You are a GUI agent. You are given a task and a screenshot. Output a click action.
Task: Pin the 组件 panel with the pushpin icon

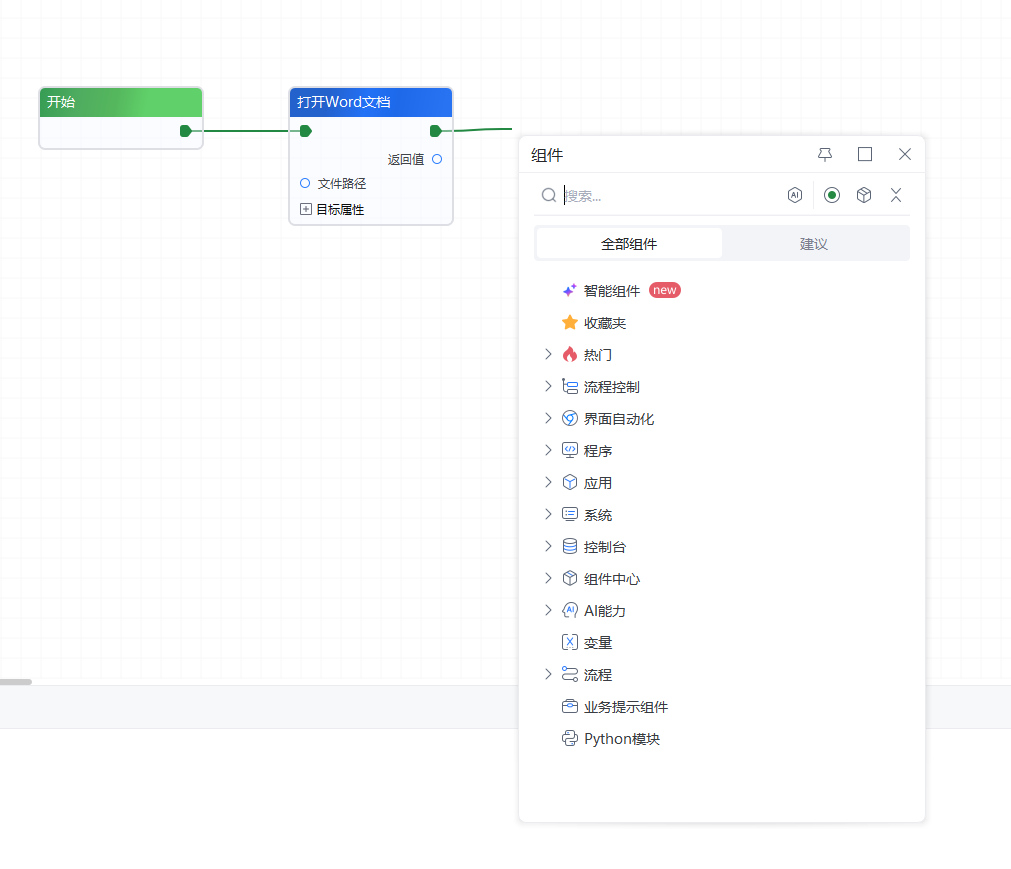point(825,154)
